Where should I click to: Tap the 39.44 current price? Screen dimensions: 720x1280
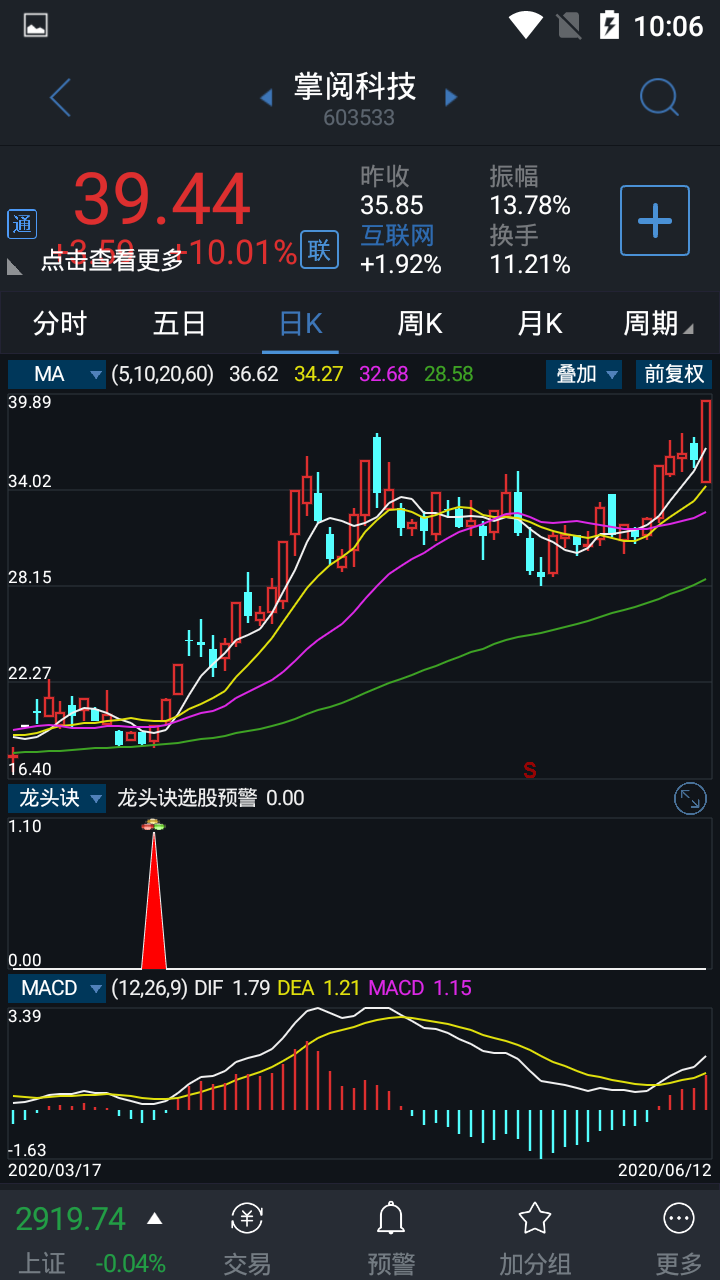tap(161, 199)
